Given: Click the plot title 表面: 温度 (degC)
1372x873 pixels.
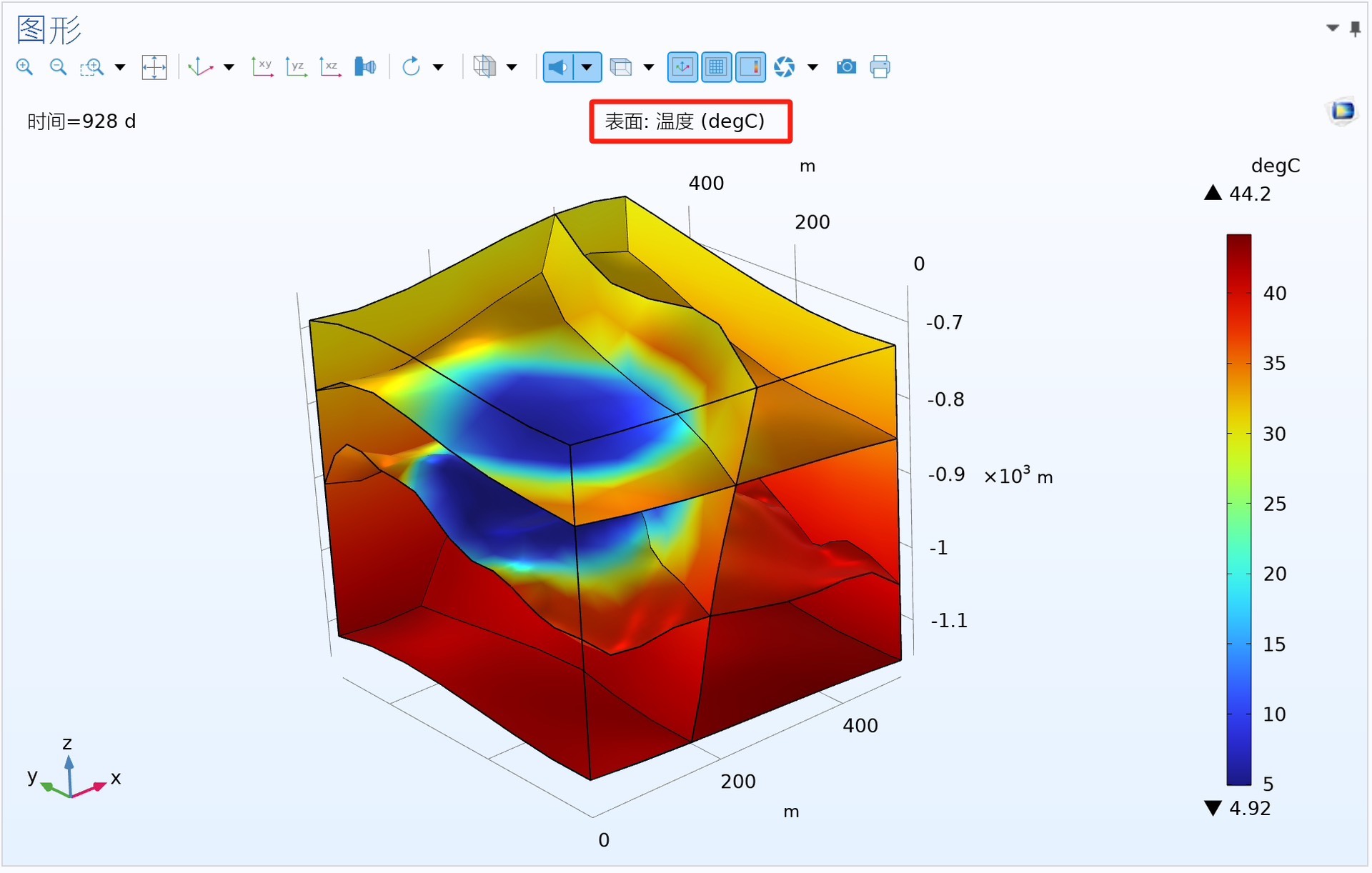Looking at the screenshot, I should coord(685,121).
